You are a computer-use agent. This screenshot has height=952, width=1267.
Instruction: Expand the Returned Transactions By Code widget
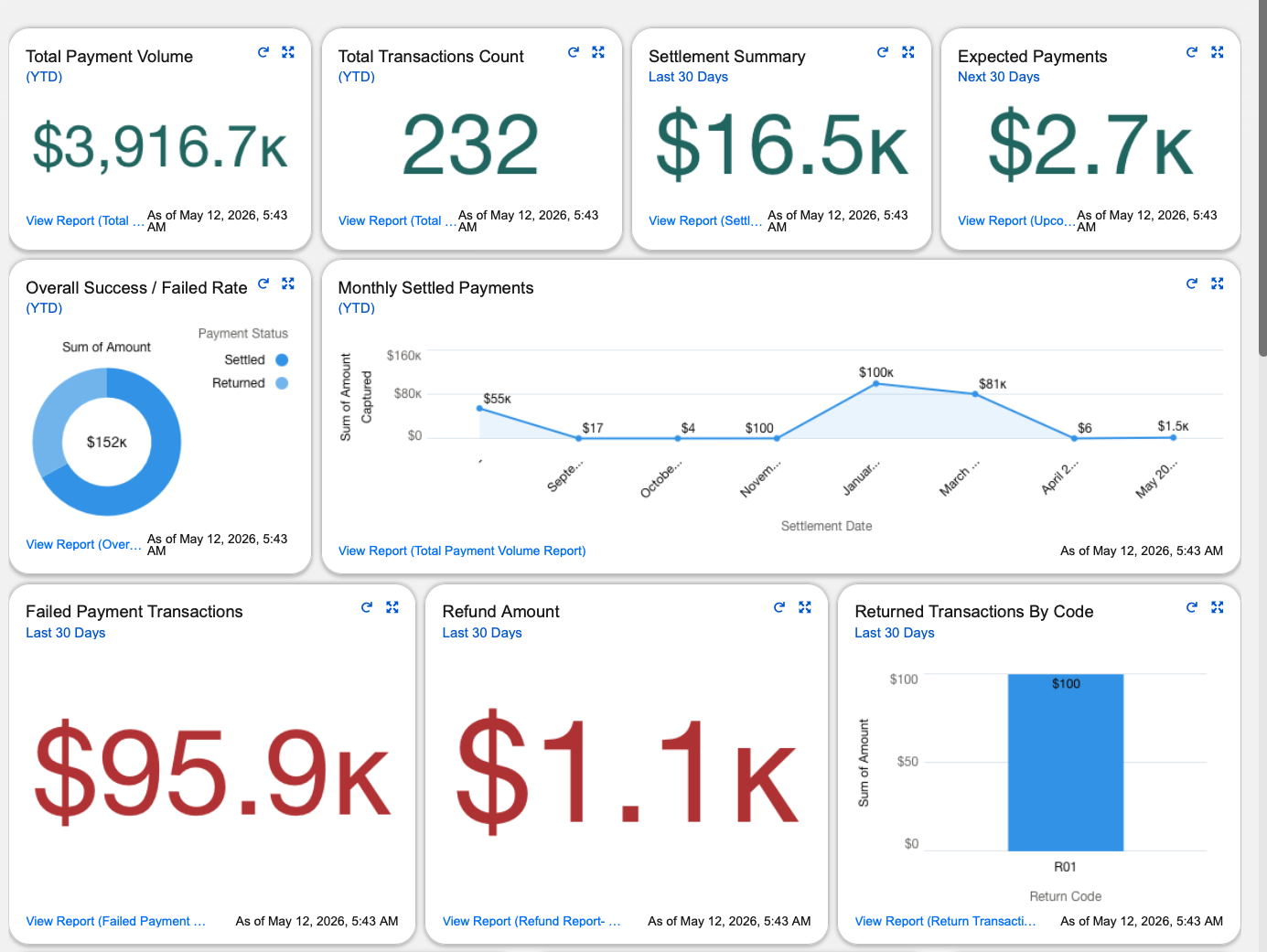(1218, 607)
